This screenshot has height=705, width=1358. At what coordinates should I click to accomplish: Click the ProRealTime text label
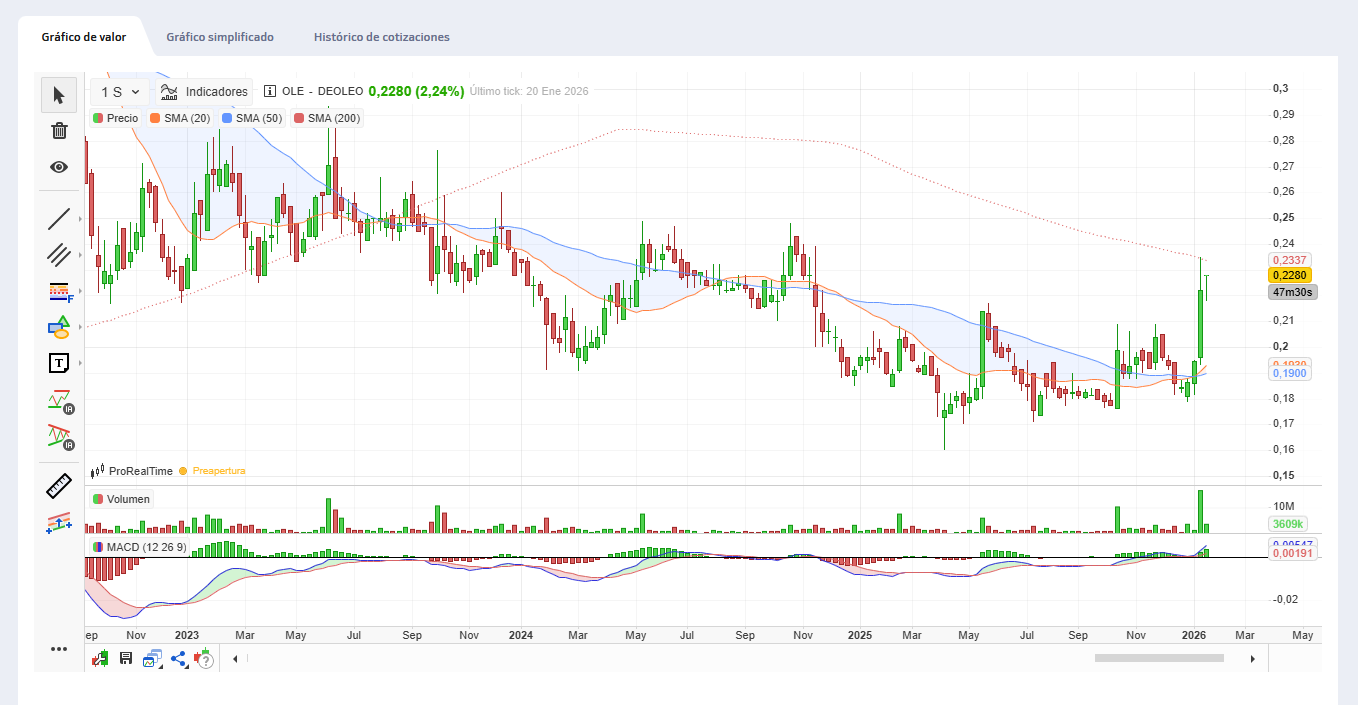coord(141,470)
